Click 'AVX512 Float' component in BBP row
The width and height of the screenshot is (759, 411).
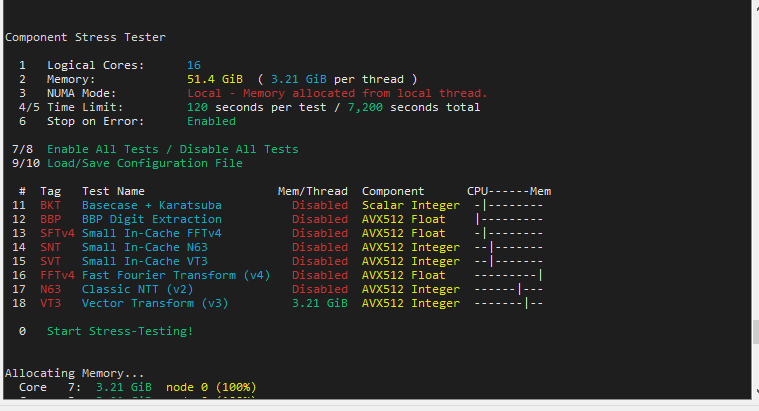pyautogui.click(x=404, y=220)
